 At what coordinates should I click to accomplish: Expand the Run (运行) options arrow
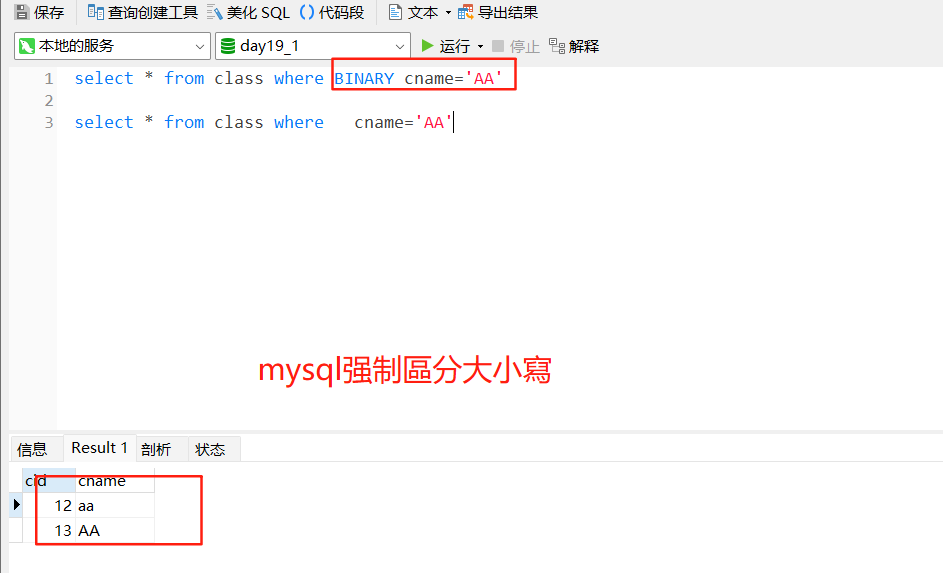481,46
